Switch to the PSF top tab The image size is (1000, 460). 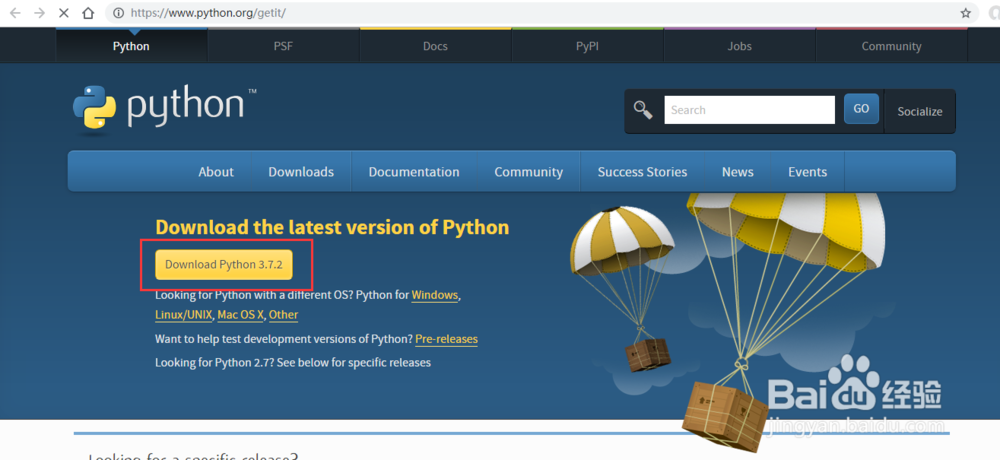(283, 46)
